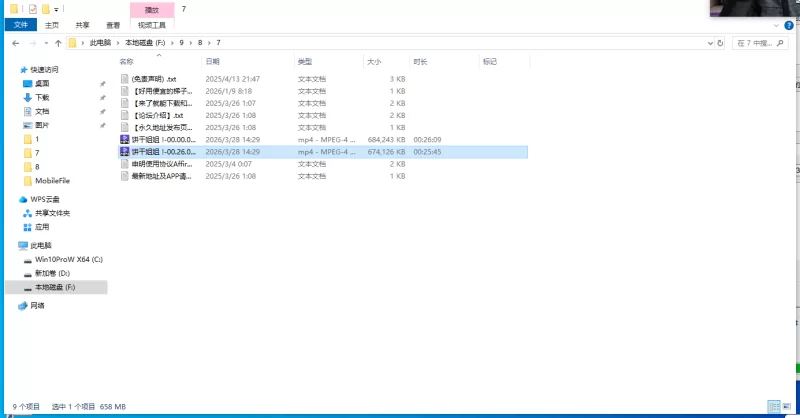Click 本地磁盘 (F:) in the breadcrumb
Screen dimensions: 800x418
click(145, 43)
